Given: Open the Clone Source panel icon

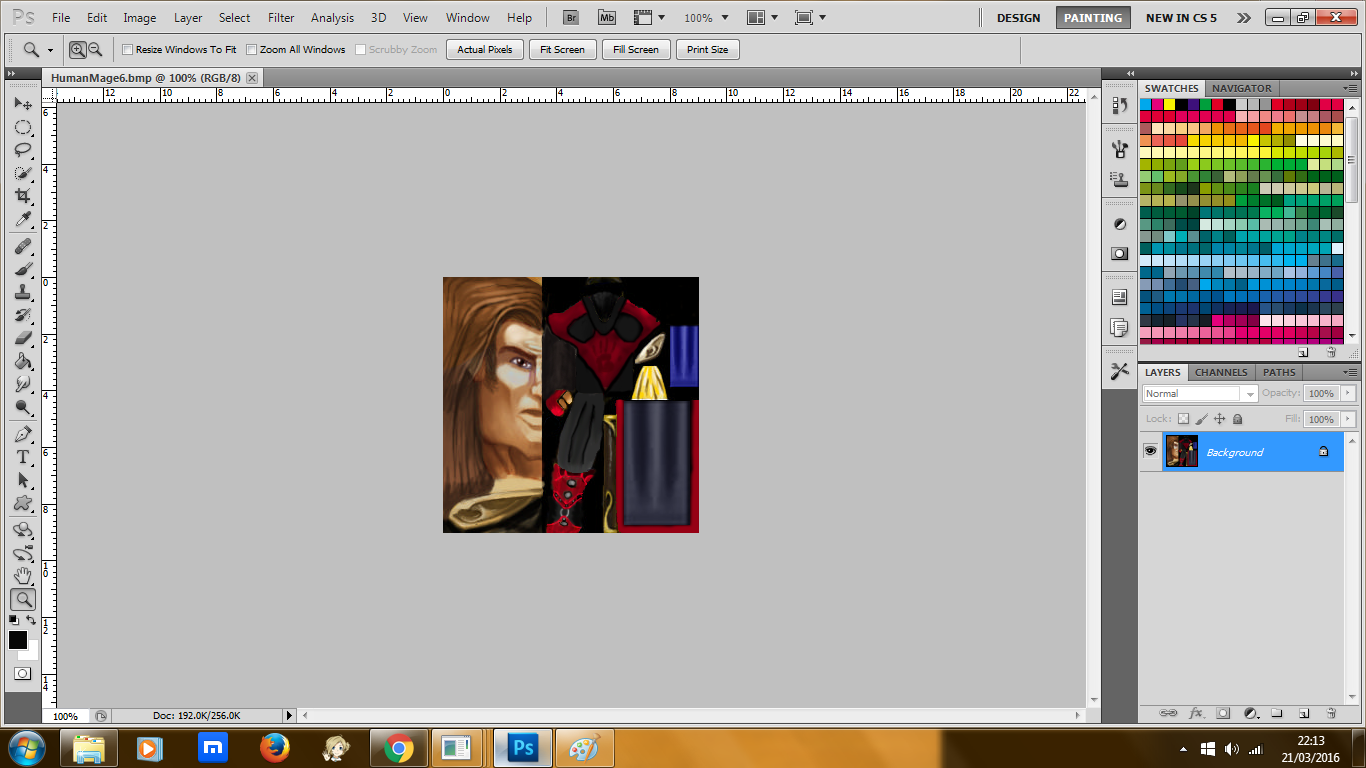Looking at the screenshot, I should (x=1119, y=180).
